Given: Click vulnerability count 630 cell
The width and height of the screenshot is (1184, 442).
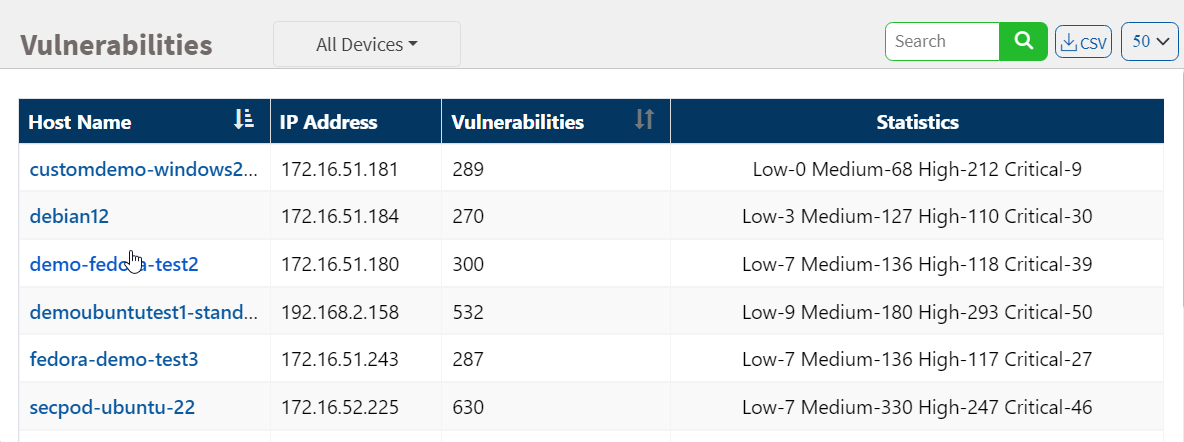Looking at the screenshot, I should (x=468, y=407).
